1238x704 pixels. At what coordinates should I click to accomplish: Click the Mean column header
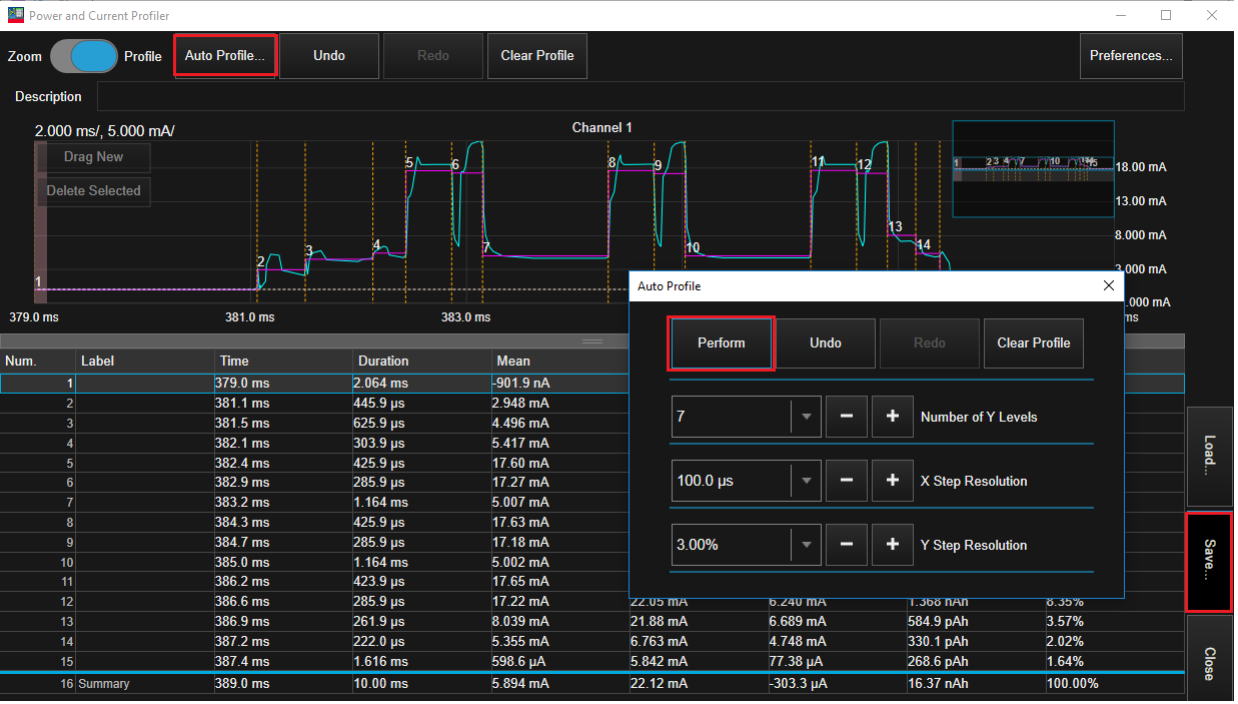pos(559,361)
